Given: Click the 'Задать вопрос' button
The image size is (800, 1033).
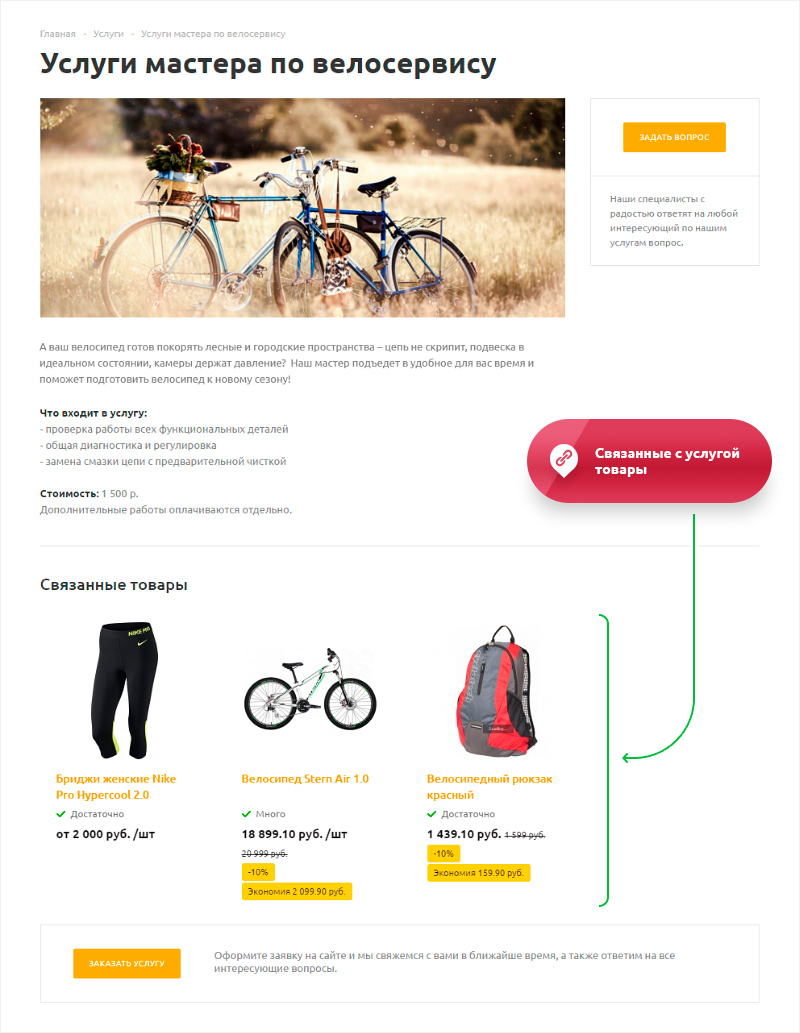Looking at the screenshot, I should tap(674, 137).
